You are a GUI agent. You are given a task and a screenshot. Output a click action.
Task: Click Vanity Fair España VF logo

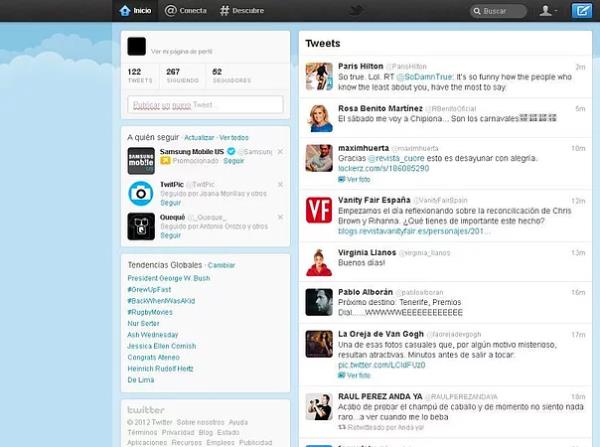click(319, 210)
